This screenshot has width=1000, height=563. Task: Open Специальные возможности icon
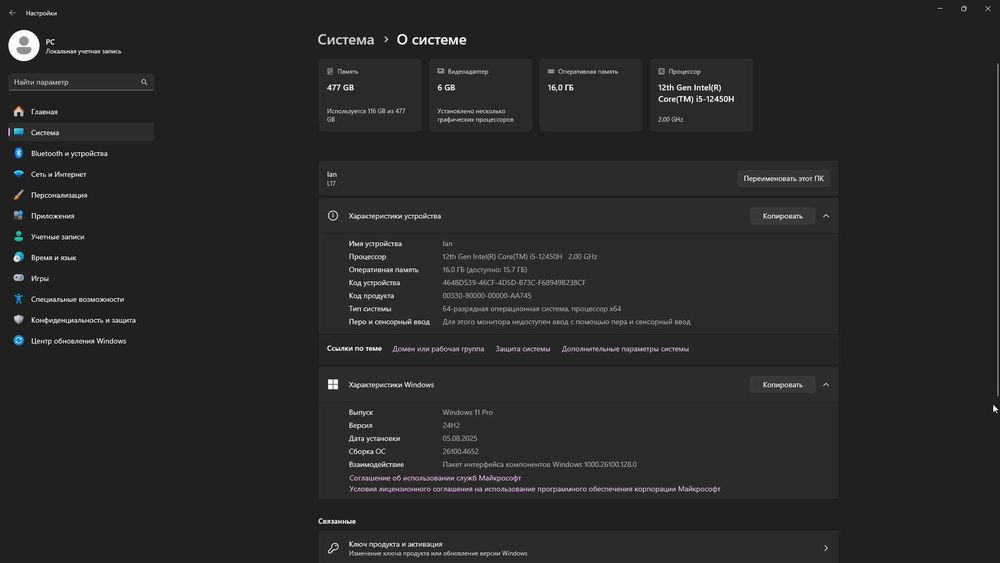(x=18, y=299)
